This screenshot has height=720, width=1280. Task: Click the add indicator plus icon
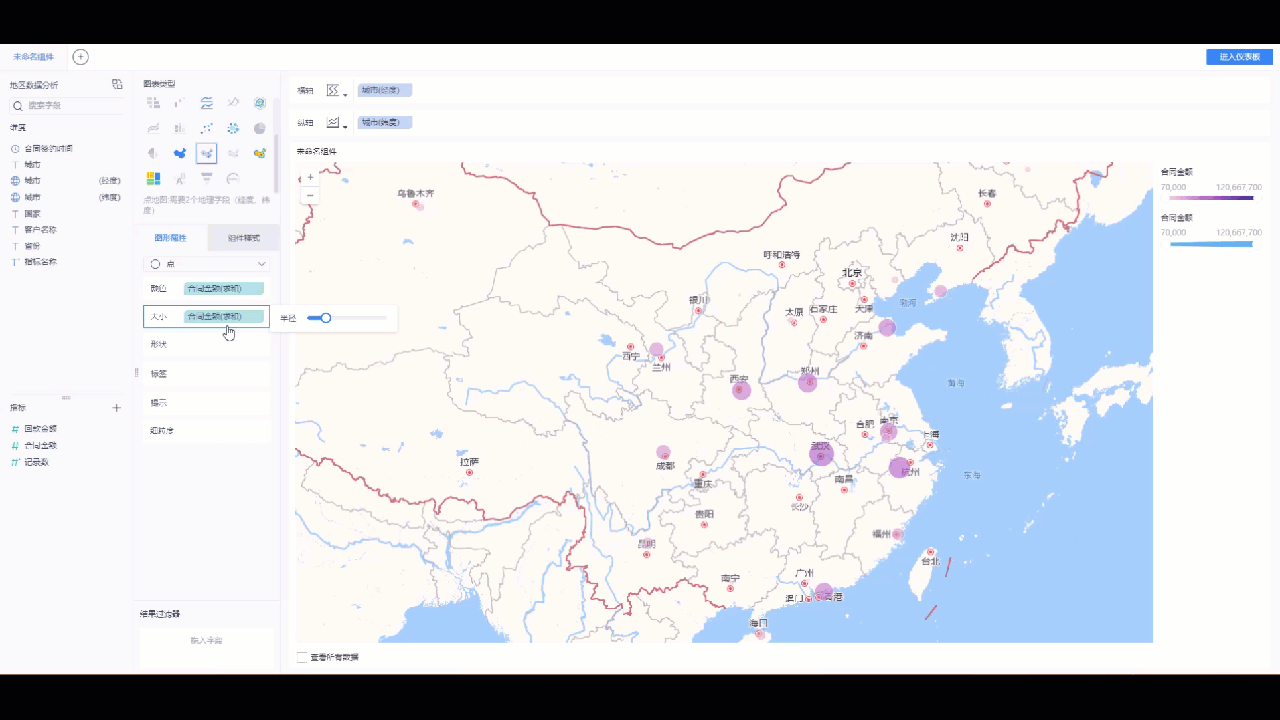pyautogui.click(x=116, y=408)
